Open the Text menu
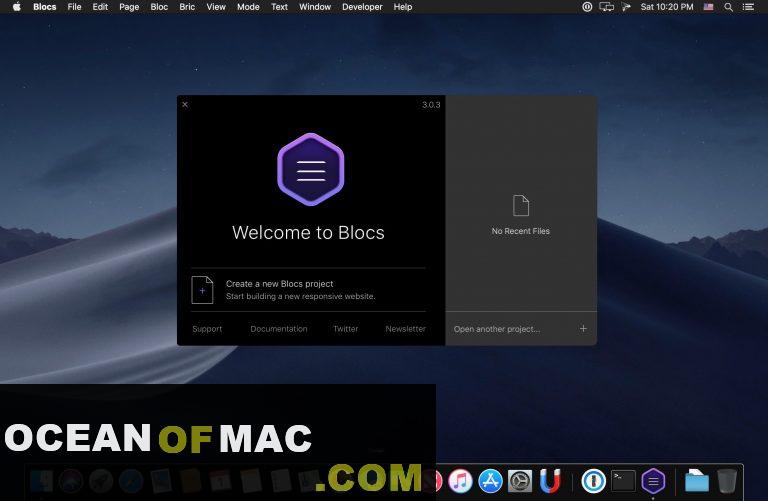The width and height of the screenshot is (768, 501). click(279, 7)
